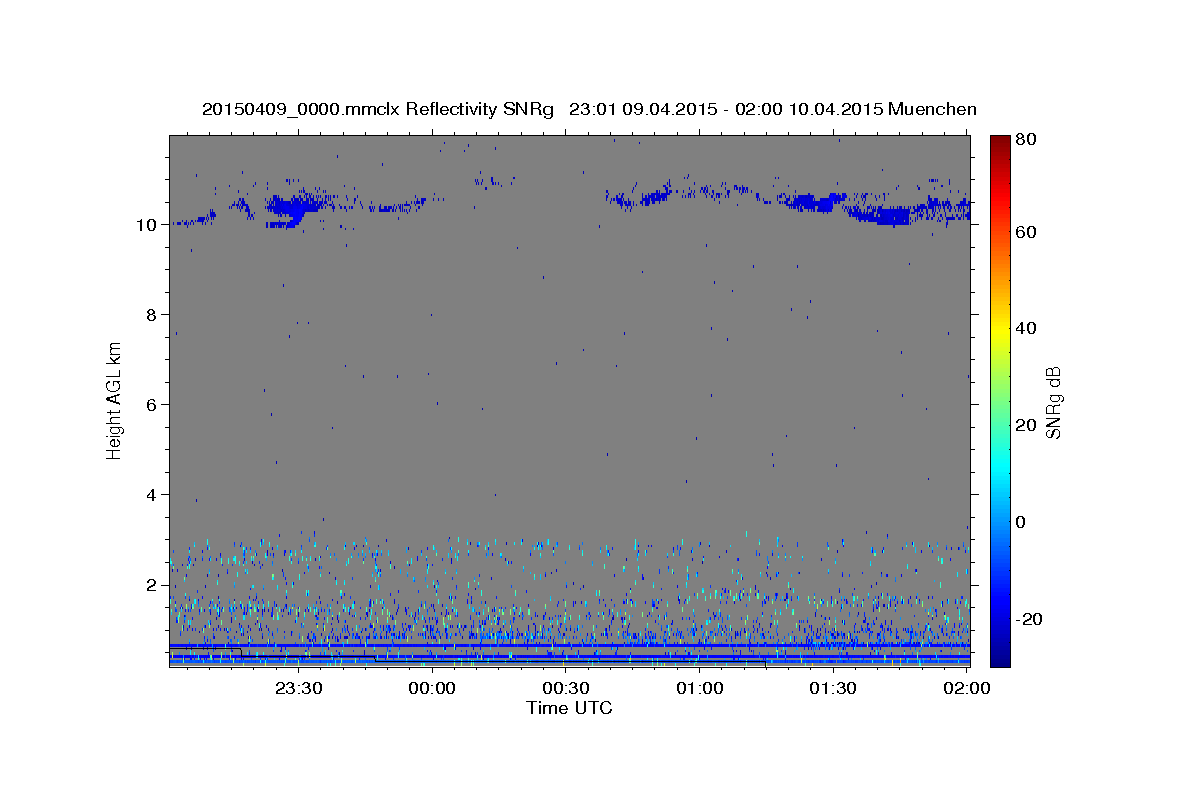The image size is (1200, 800).
Task: Click the yellow region of the colorbar
Action: click(1000, 330)
